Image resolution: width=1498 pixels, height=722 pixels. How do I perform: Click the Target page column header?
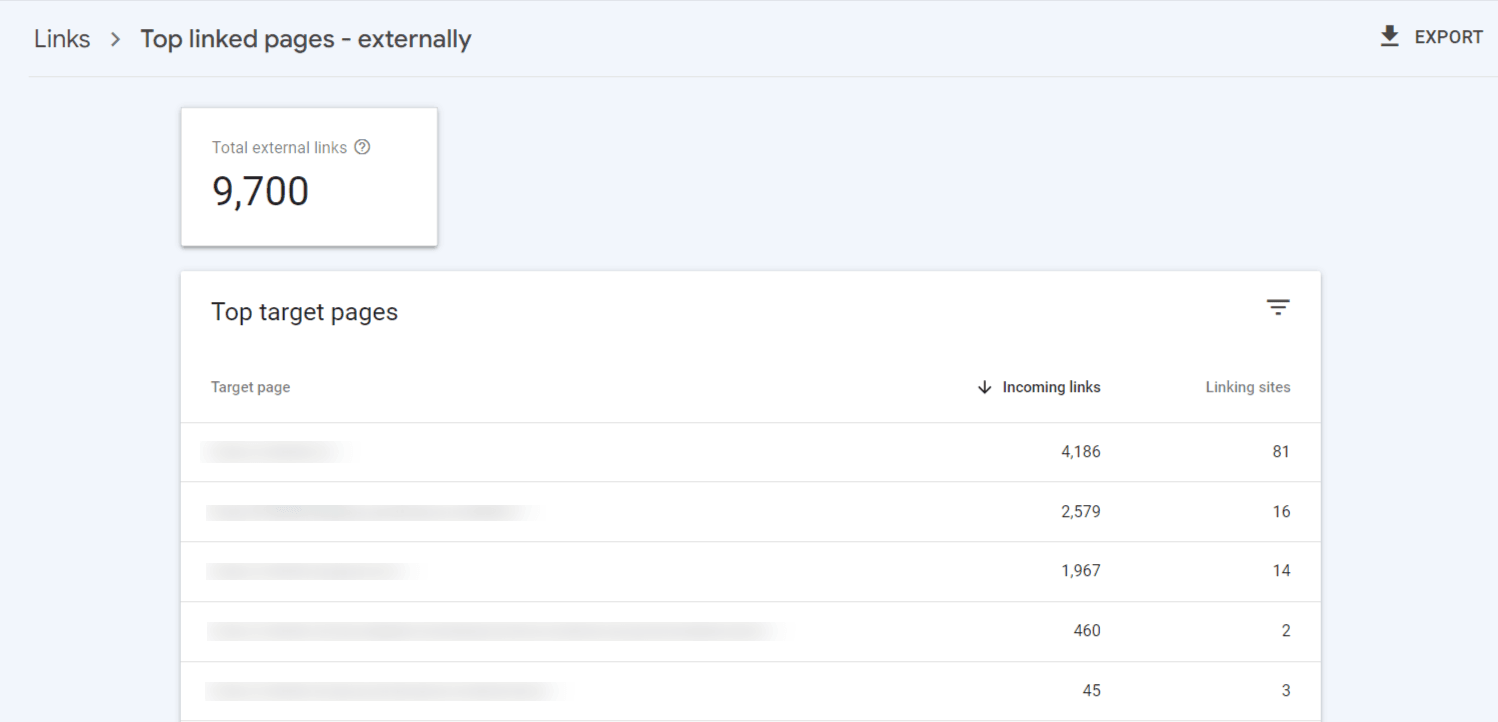pos(250,387)
